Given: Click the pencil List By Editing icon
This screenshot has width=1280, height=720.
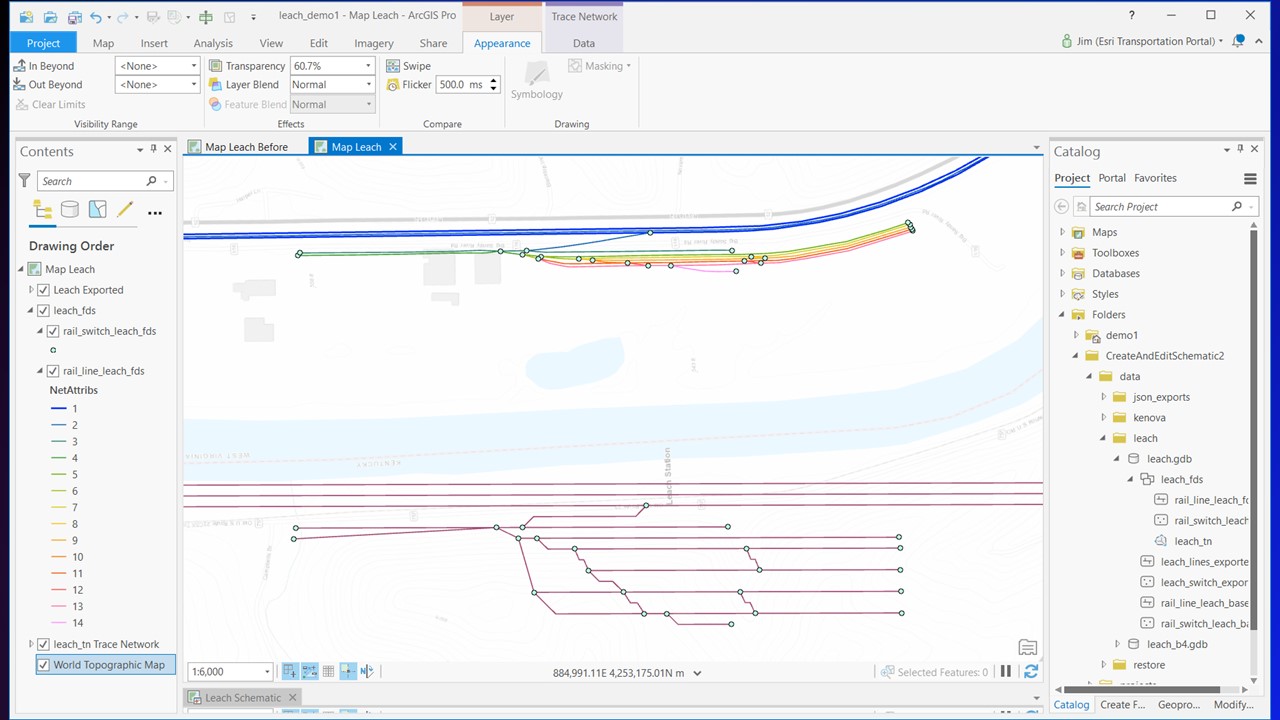Looking at the screenshot, I should click(125, 209).
